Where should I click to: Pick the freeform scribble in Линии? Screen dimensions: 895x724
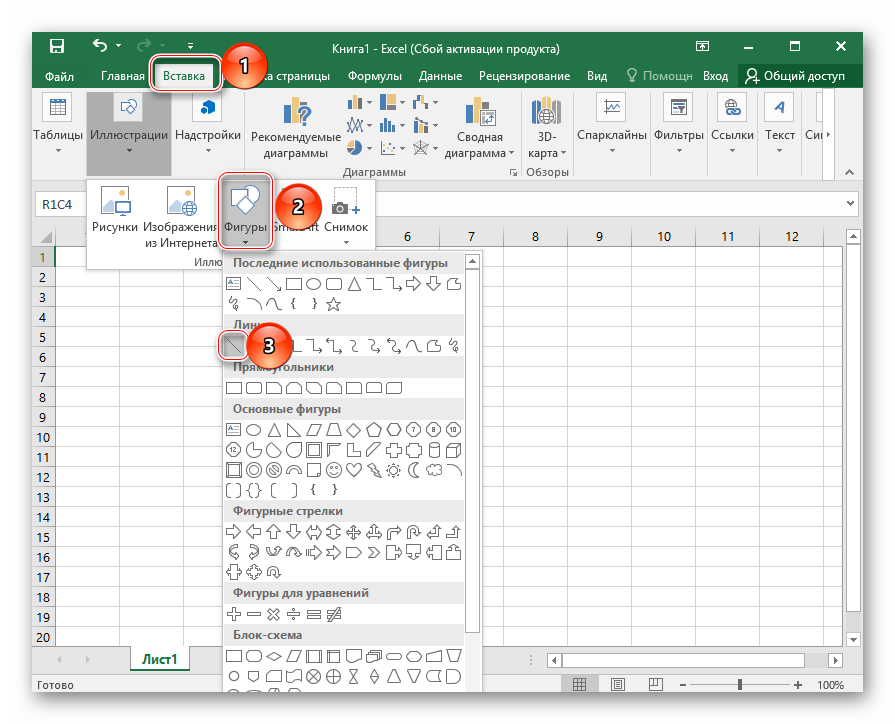(x=454, y=345)
